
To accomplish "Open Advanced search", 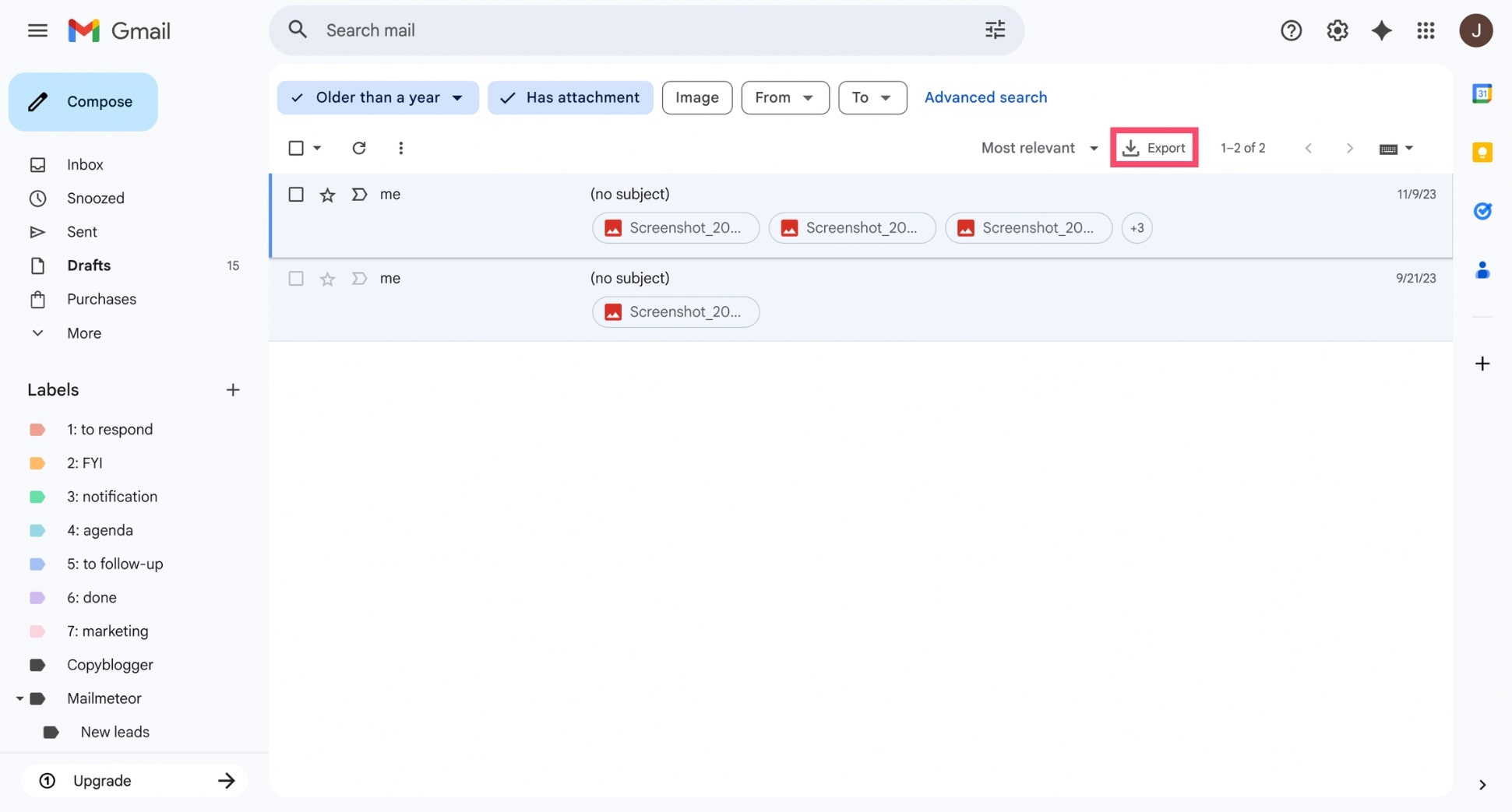I will pyautogui.click(x=985, y=97).
